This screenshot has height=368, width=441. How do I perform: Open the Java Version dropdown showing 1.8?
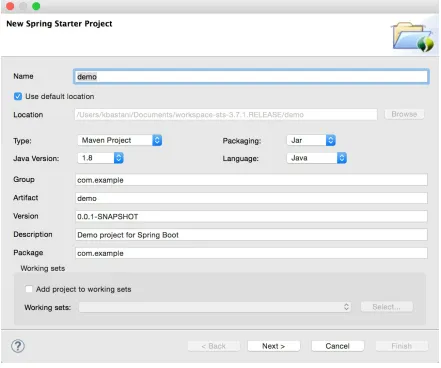101,158
